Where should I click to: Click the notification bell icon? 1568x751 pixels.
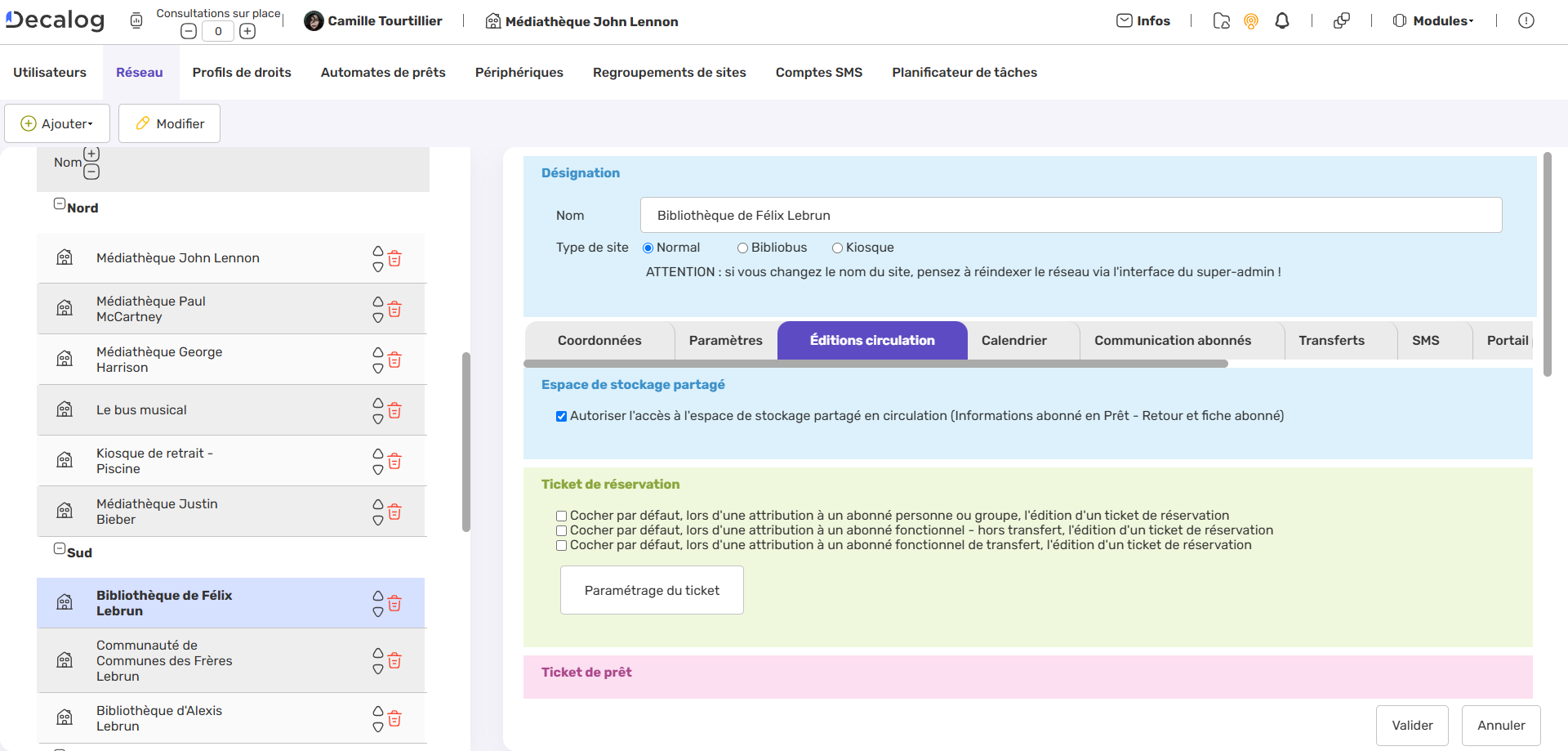tap(1282, 21)
